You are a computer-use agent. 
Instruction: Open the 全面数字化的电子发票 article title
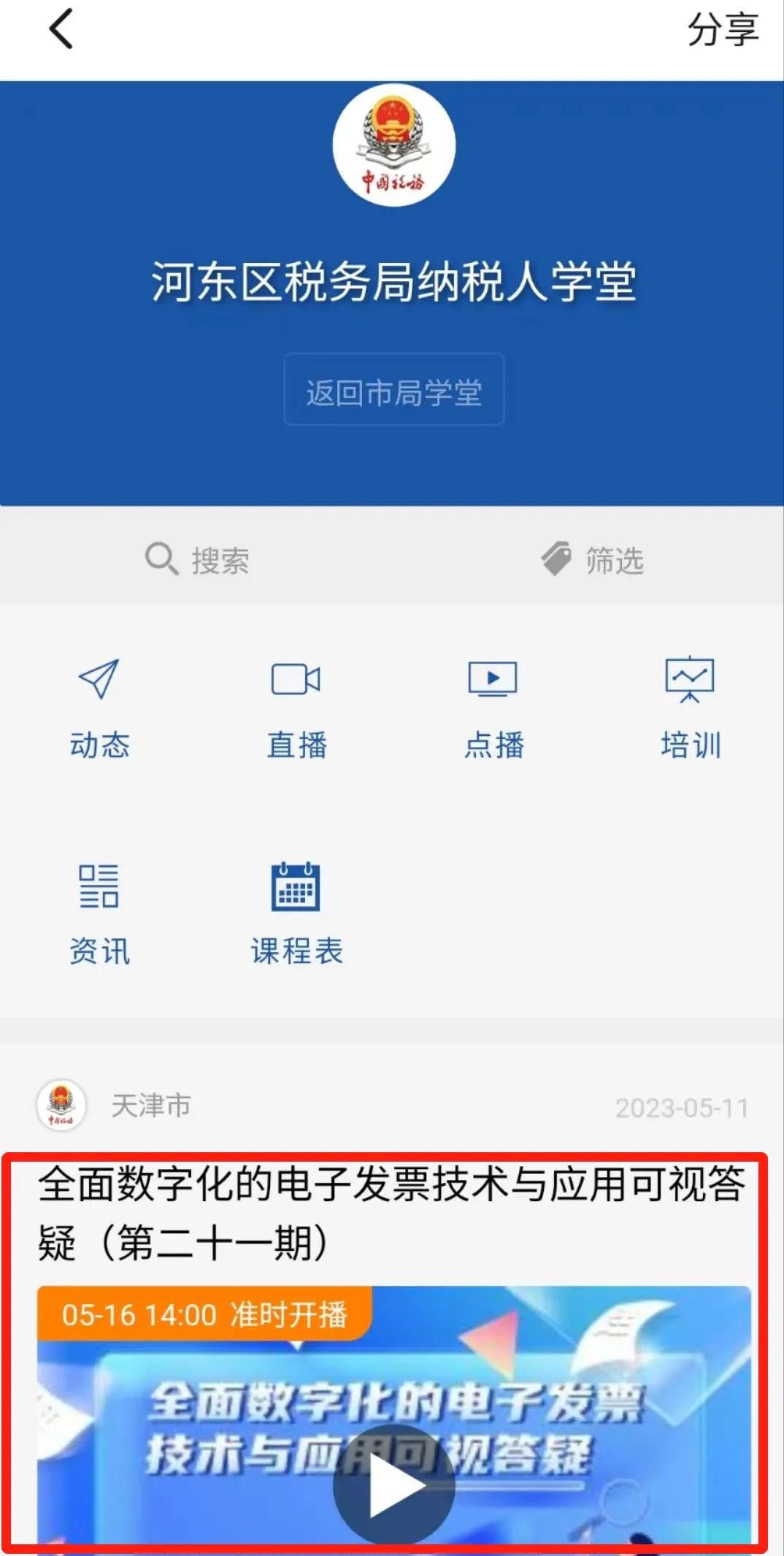tap(392, 1214)
